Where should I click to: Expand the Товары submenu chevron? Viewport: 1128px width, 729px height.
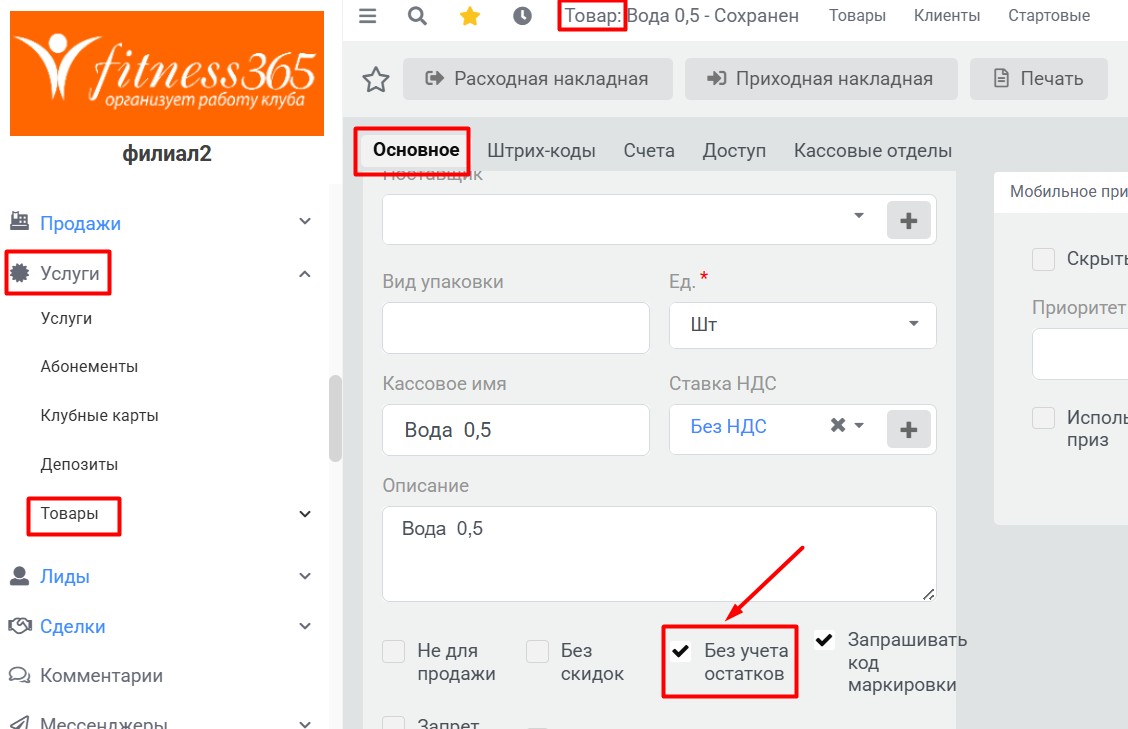tap(305, 514)
